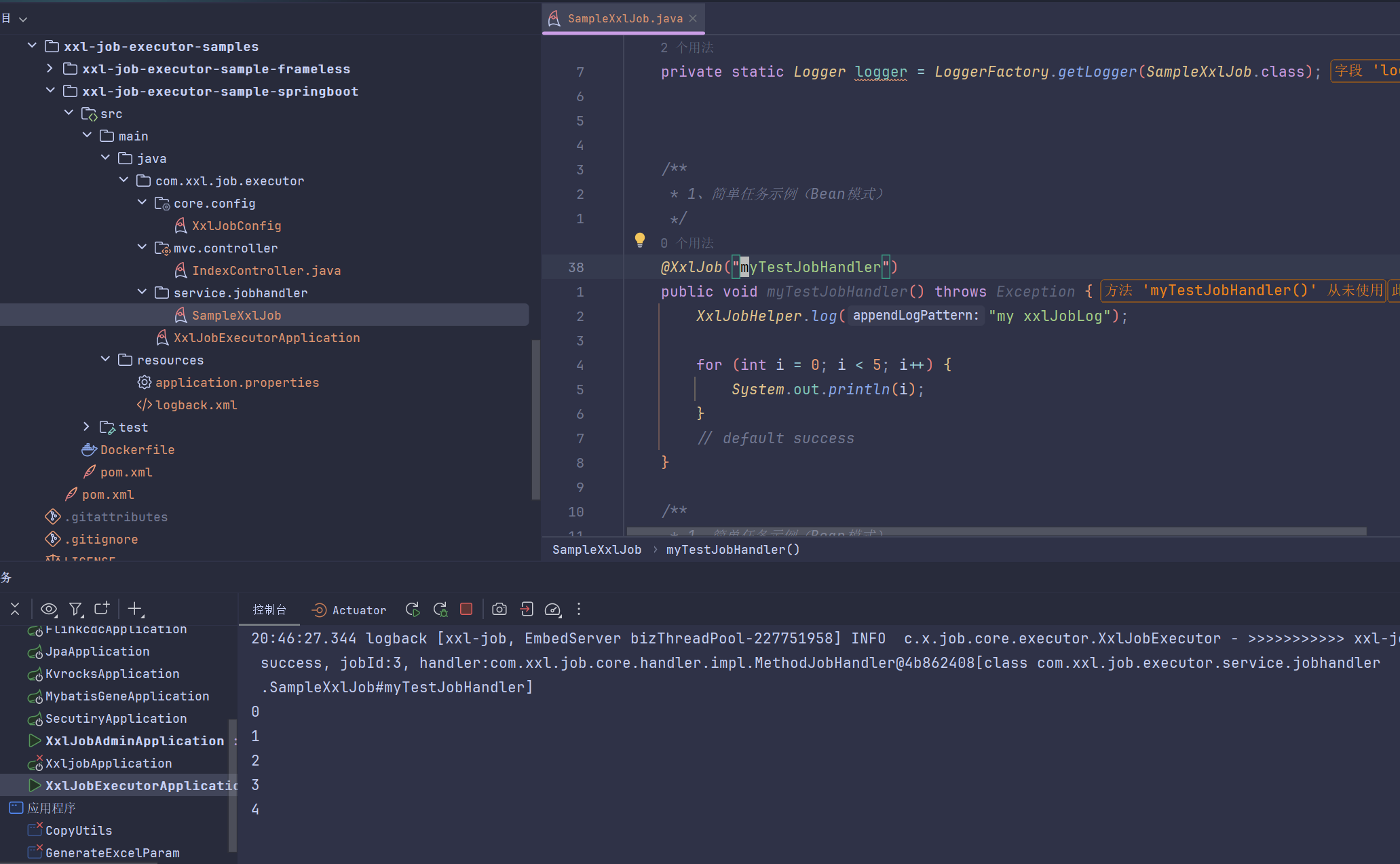Collapse the xxl-job-executor-samples folder
The image size is (1400, 864).
click(32, 45)
